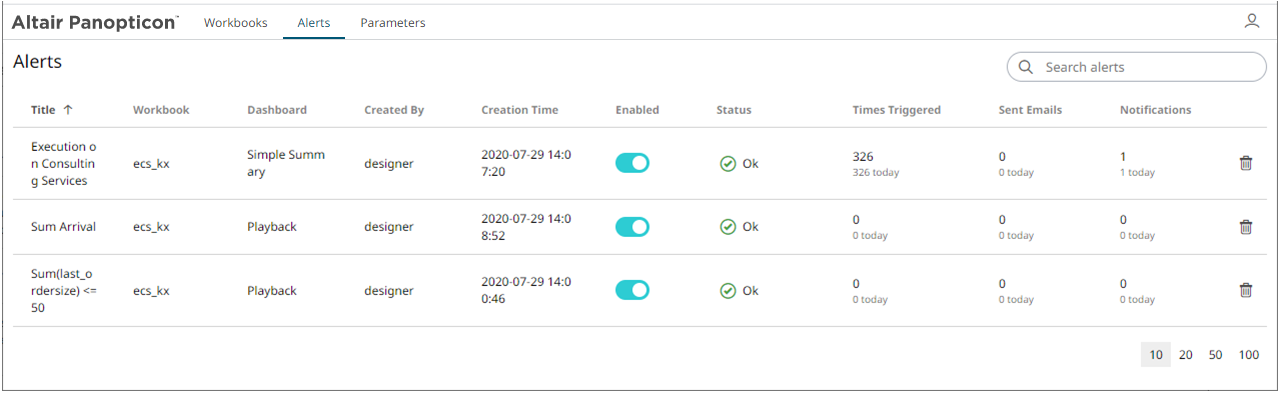The width and height of the screenshot is (1281, 393).
Task: Click the search magnifier icon
Action: [x=1025, y=67]
